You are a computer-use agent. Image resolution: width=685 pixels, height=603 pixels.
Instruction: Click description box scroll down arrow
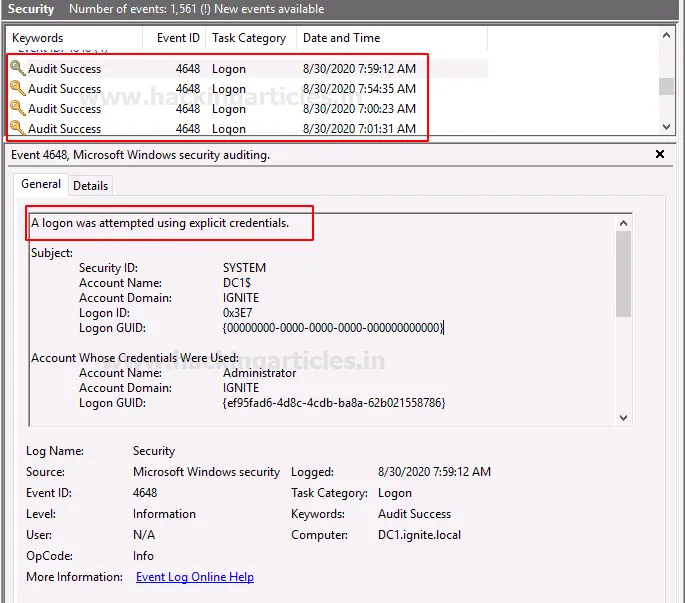click(x=624, y=418)
